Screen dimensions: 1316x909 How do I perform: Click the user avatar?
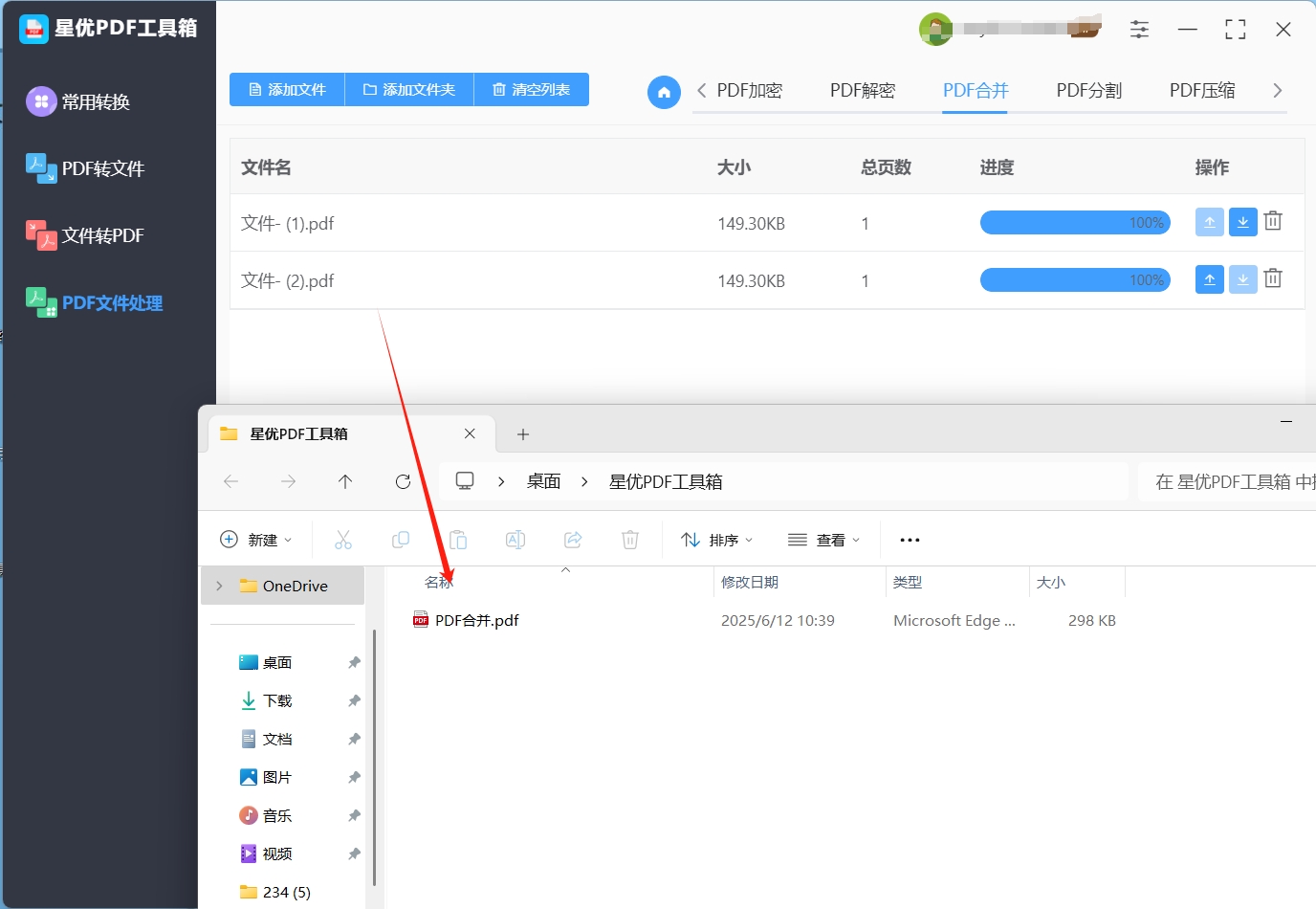coord(935,29)
